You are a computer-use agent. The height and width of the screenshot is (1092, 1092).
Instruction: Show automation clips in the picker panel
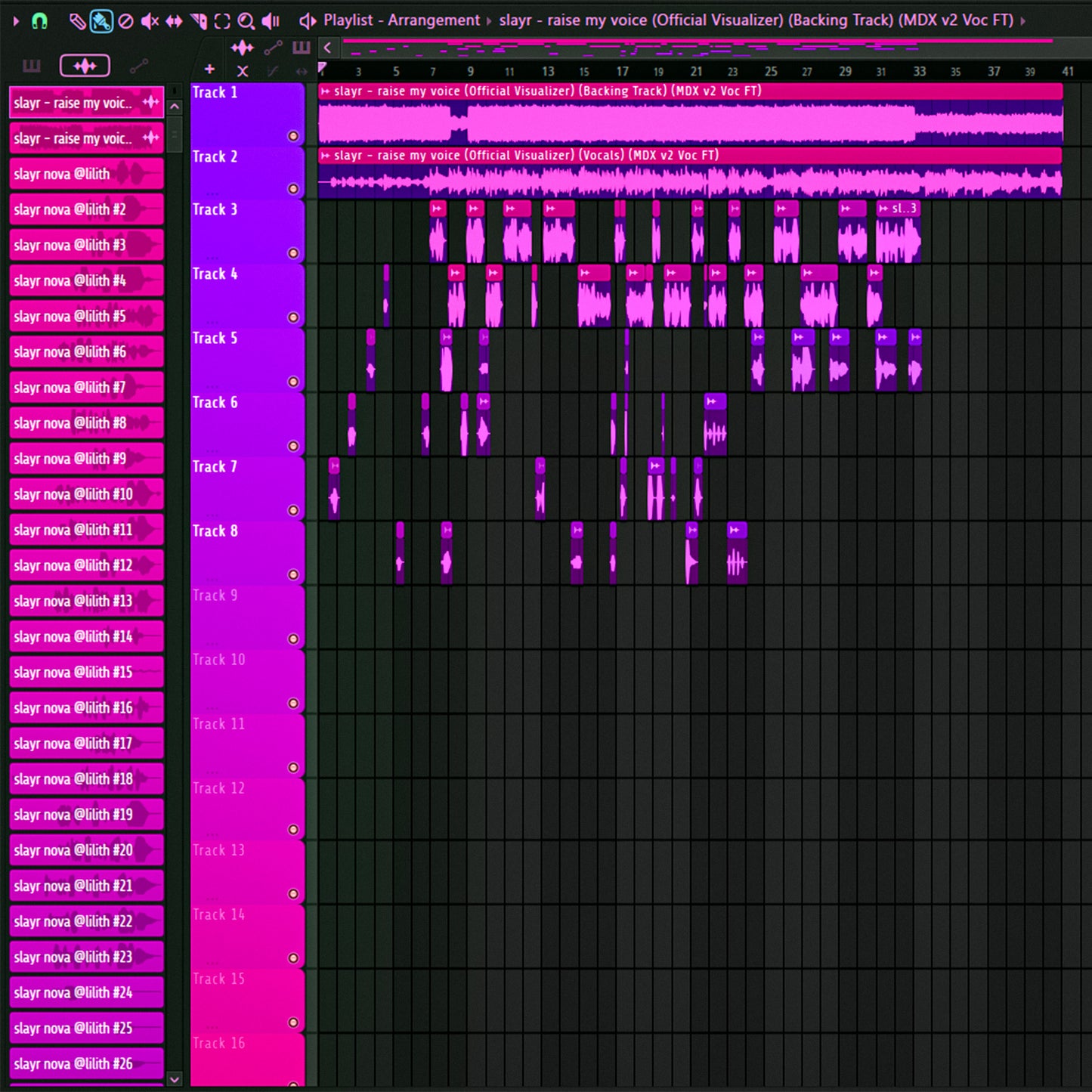[138, 67]
